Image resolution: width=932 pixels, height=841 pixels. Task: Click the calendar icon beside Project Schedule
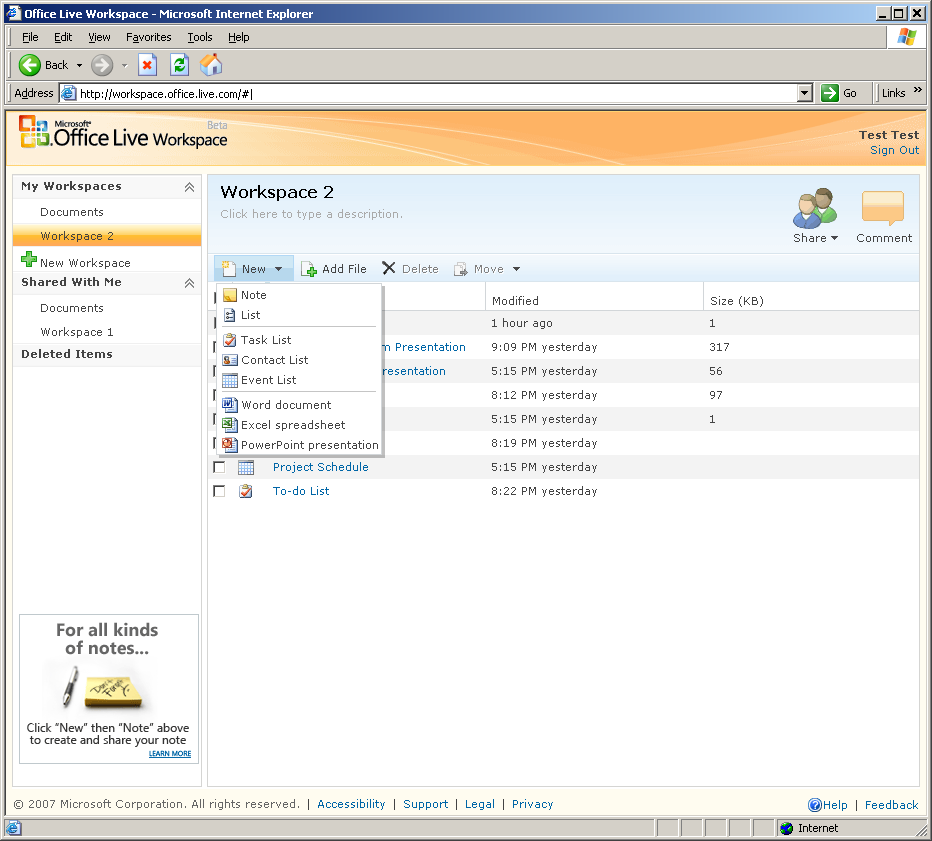246,468
